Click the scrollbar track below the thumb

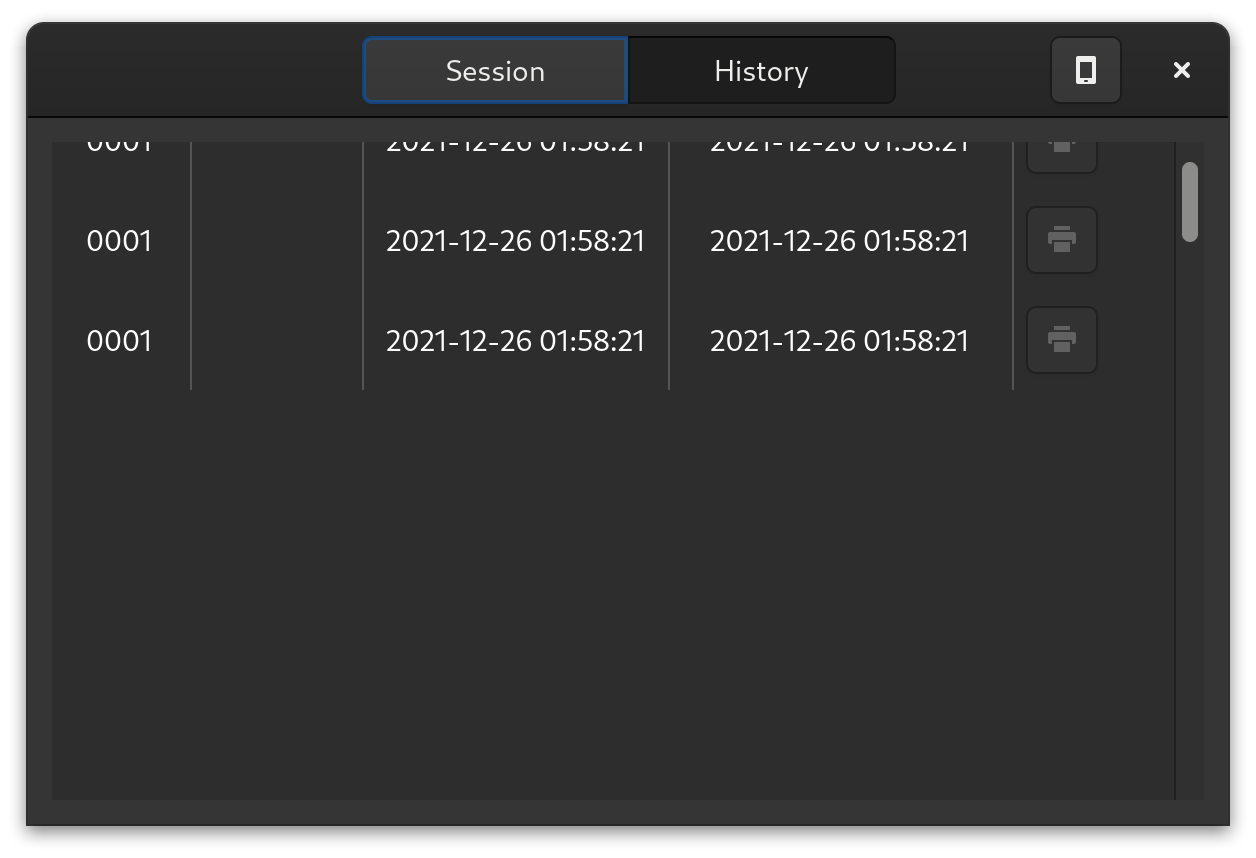click(1190, 500)
